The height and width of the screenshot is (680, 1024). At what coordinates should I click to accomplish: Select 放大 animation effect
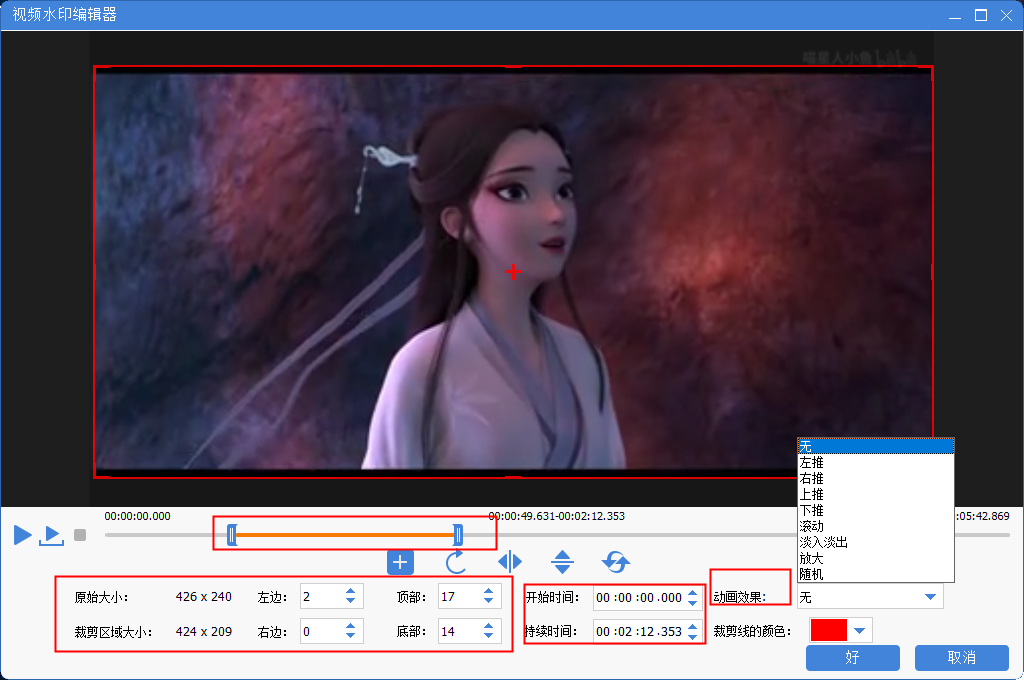click(876, 559)
